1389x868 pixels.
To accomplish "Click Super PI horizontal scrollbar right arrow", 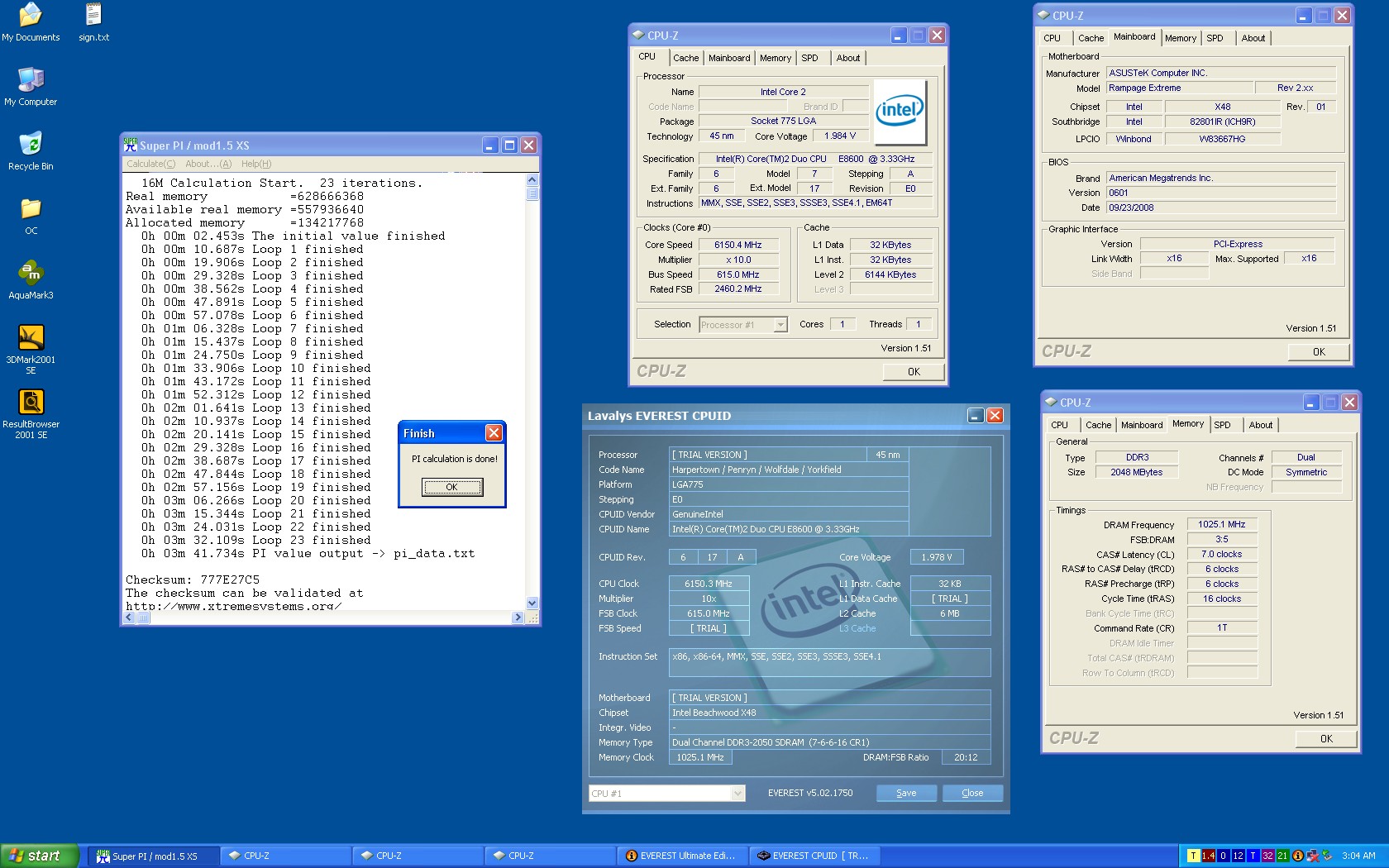I will click(x=518, y=618).
